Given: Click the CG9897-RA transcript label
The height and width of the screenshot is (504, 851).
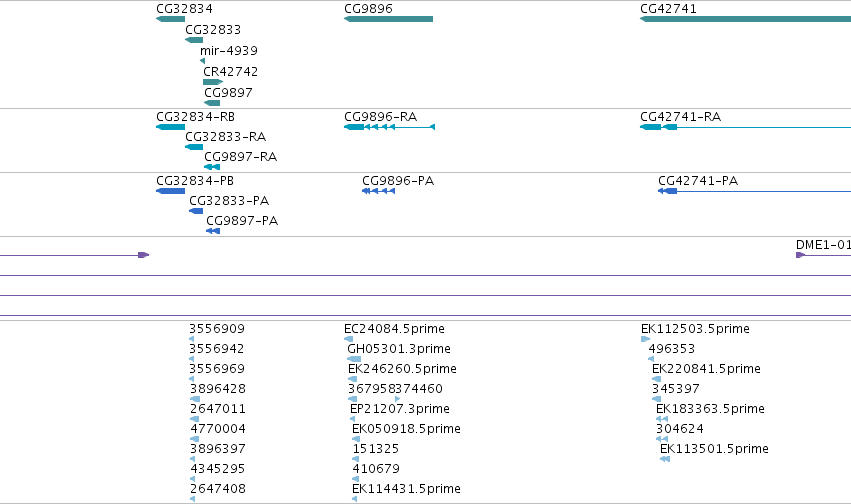Looking at the screenshot, I should coord(240,157).
